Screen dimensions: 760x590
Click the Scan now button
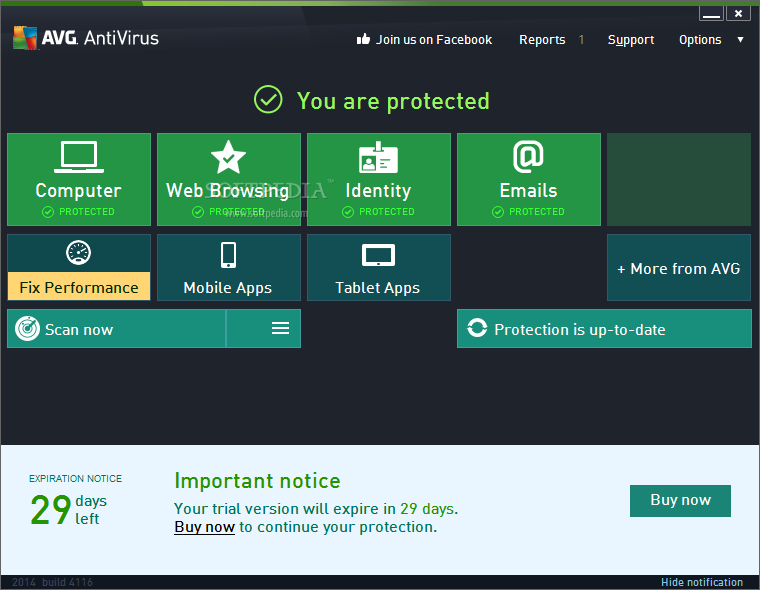click(x=116, y=329)
